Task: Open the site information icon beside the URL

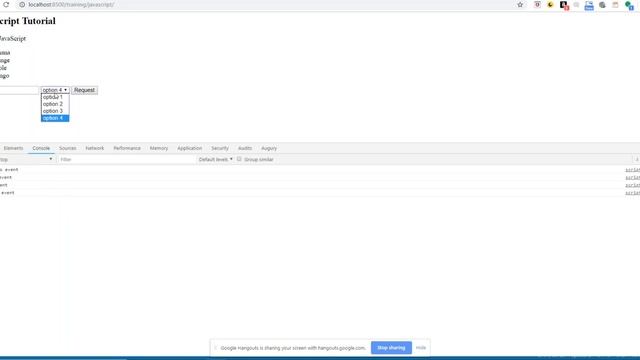Action: (22, 5)
